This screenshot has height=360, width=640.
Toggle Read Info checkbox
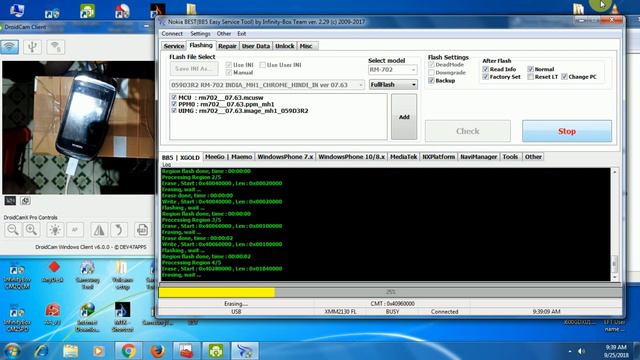pyautogui.click(x=485, y=69)
